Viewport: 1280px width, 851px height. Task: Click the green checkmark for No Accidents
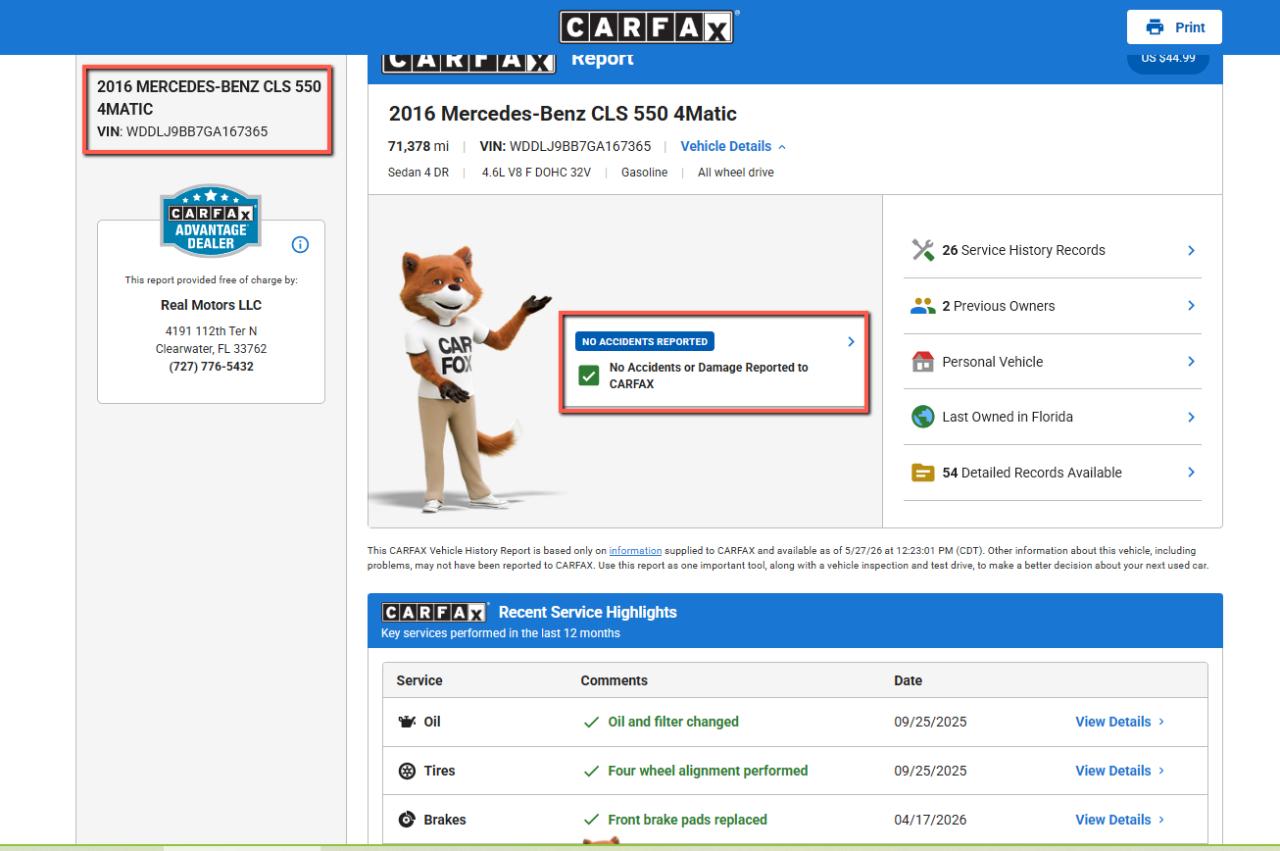pos(589,375)
